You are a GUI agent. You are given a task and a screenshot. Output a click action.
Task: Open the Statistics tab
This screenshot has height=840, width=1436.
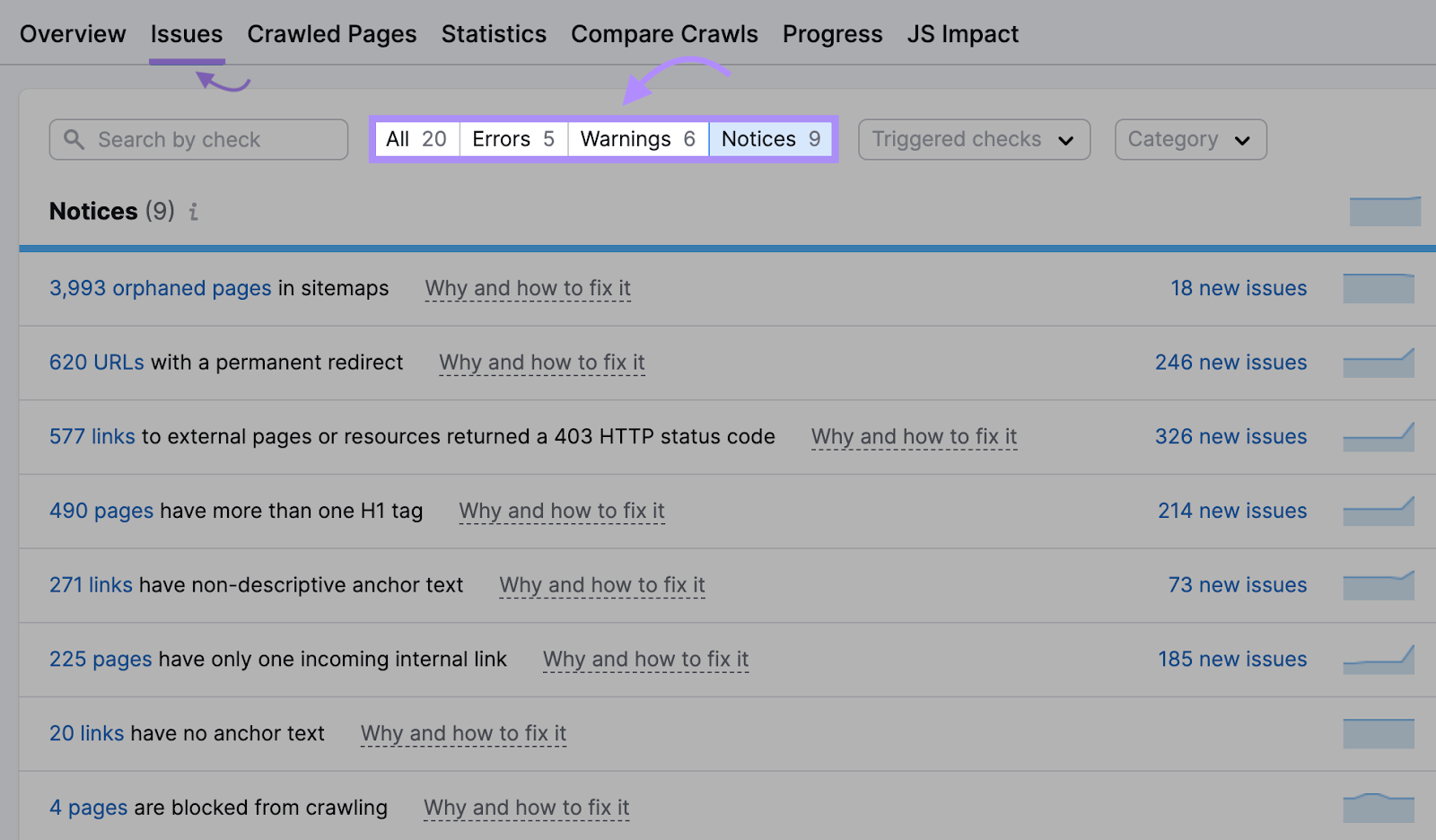point(494,33)
